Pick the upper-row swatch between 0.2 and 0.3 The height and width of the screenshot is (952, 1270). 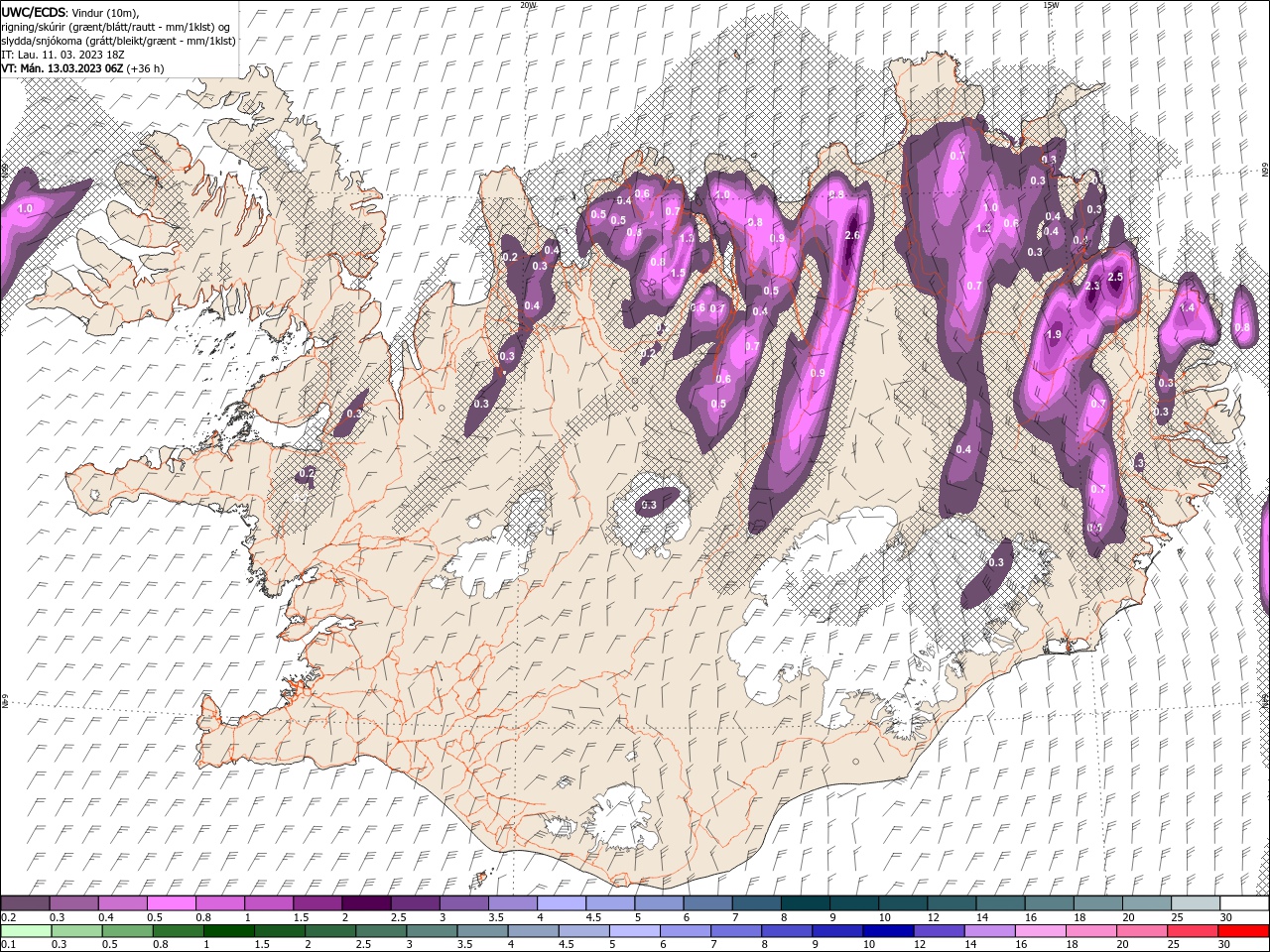(25, 903)
